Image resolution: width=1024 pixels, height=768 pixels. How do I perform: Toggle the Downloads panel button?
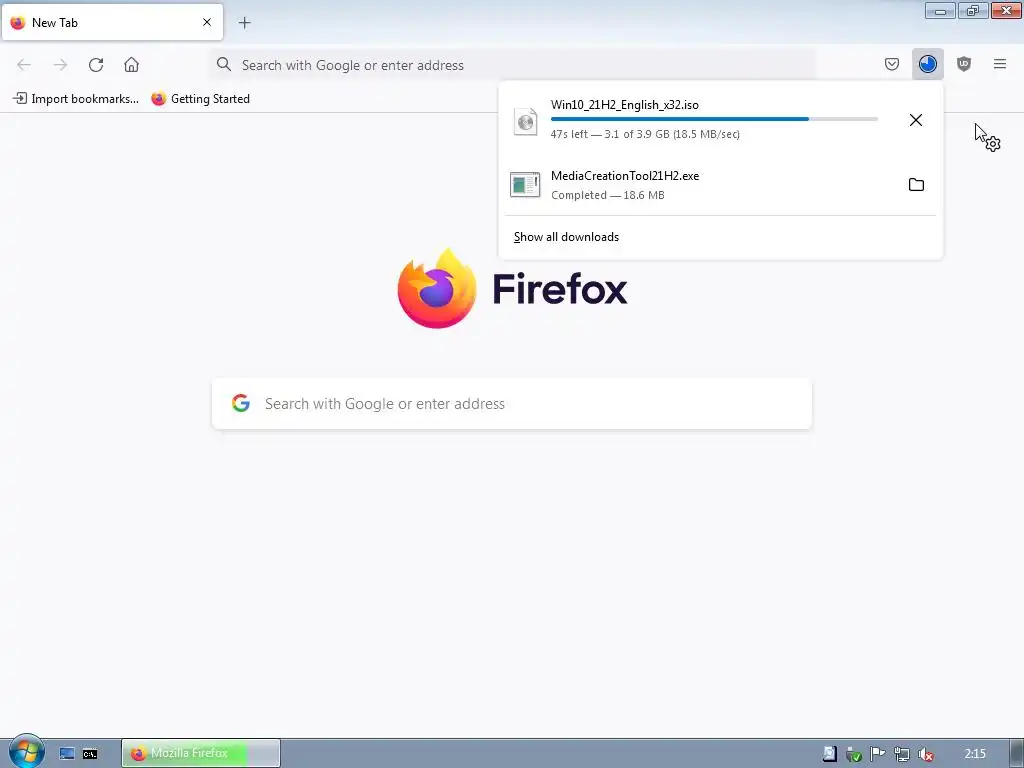coord(927,64)
